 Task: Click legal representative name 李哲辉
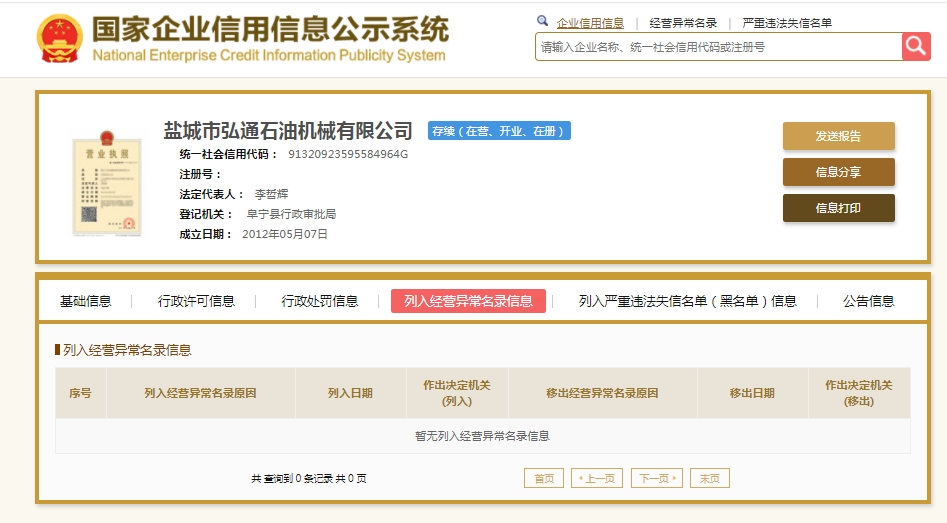[271, 194]
